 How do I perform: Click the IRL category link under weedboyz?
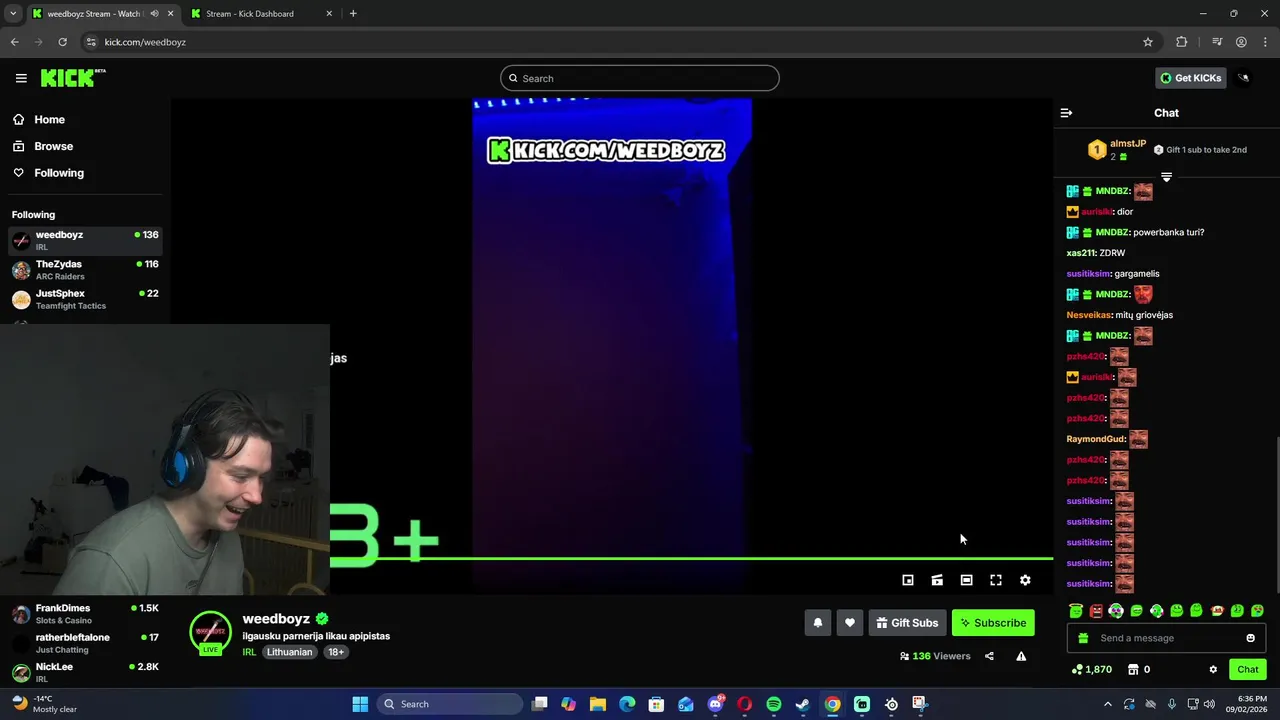coord(249,652)
